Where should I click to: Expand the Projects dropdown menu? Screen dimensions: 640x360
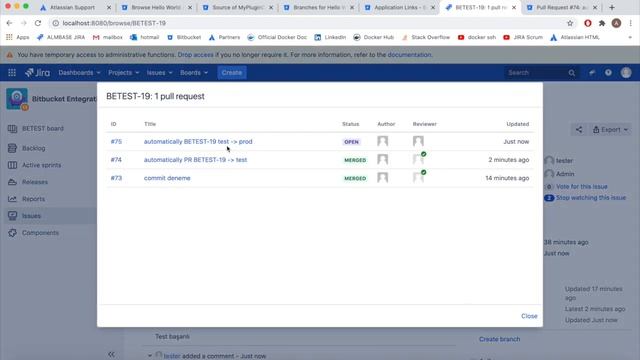(x=123, y=73)
